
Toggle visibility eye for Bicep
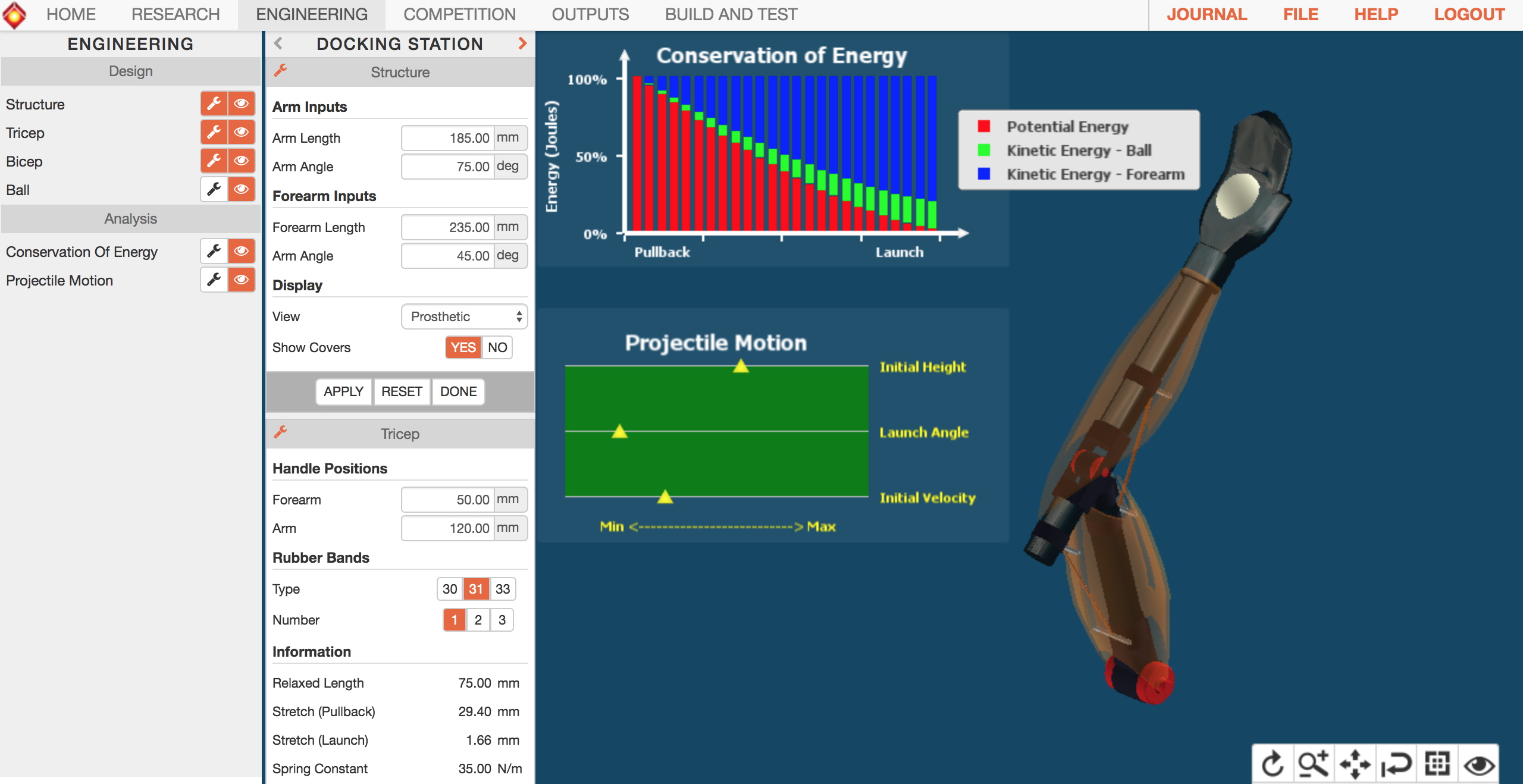tap(241, 161)
